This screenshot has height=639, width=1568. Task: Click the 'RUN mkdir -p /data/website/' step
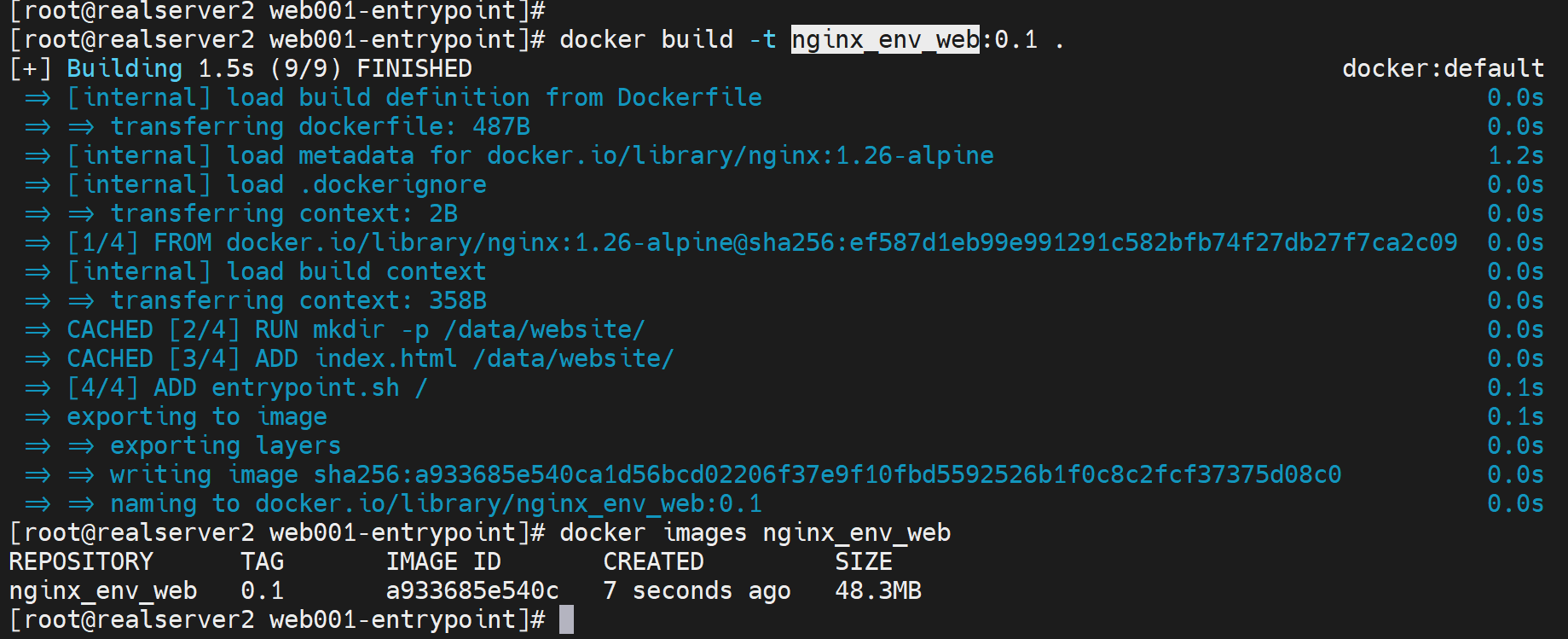pos(449,330)
